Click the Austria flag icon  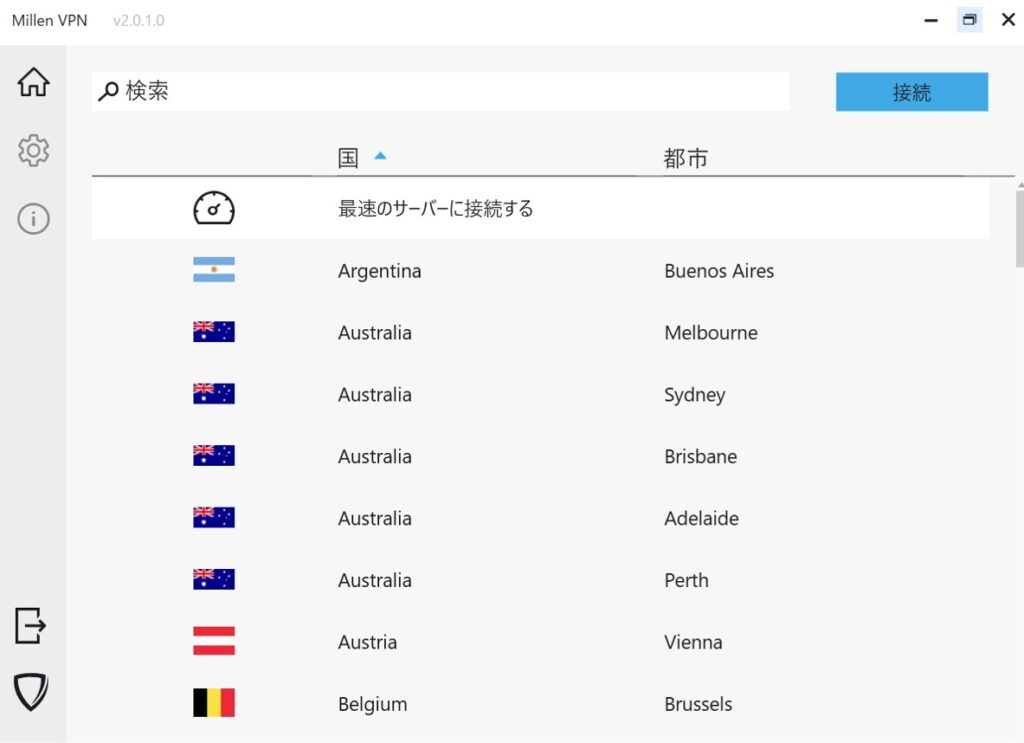pos(213,641)
